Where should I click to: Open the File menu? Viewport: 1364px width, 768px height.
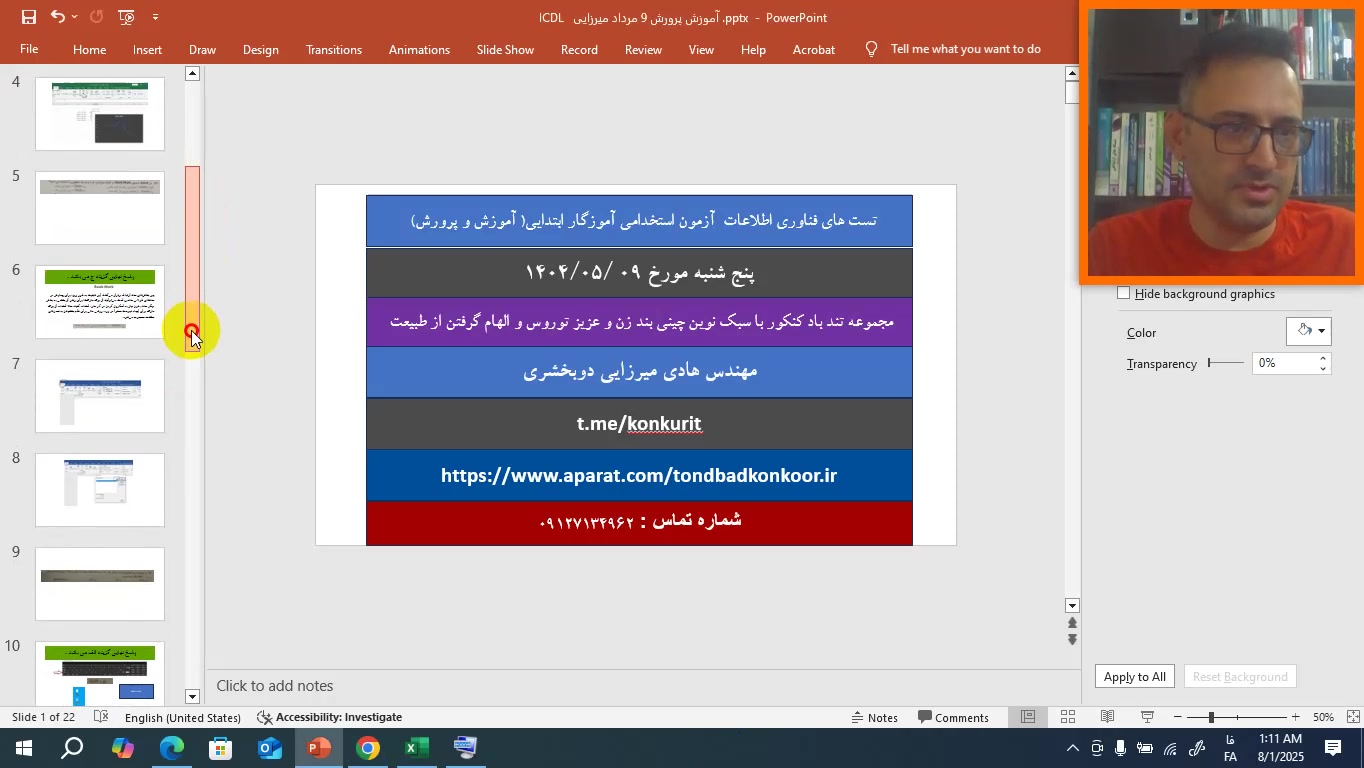click(x=29, y=49)
